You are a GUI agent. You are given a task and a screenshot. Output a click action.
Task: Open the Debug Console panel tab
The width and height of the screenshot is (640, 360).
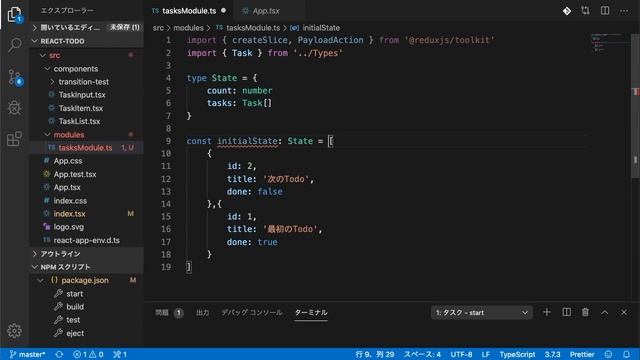(252, 313)
